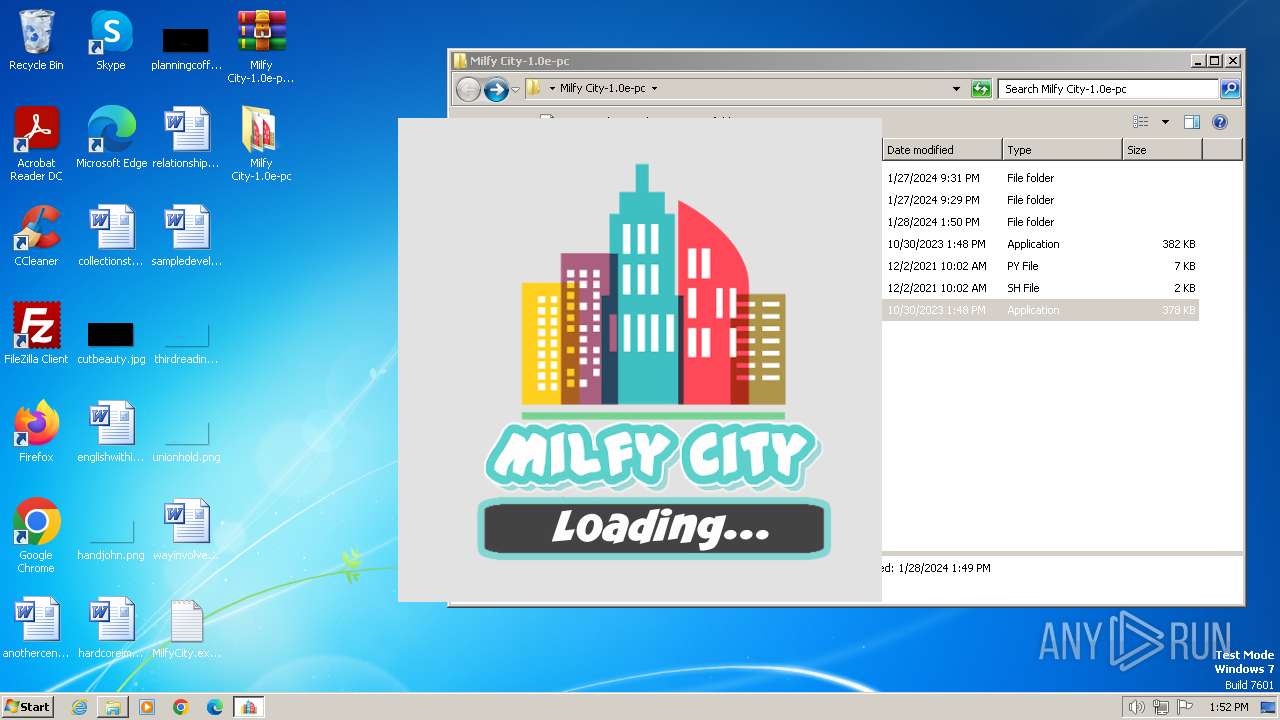The width and height of the screenshot is (1280, 720).
Task: Open Microsoft Edge desktop shortcut
Action: point(111,138)
